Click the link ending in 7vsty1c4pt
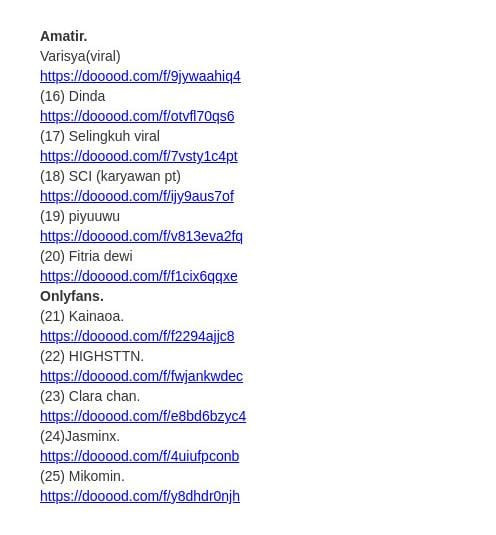 pos(139,156)
